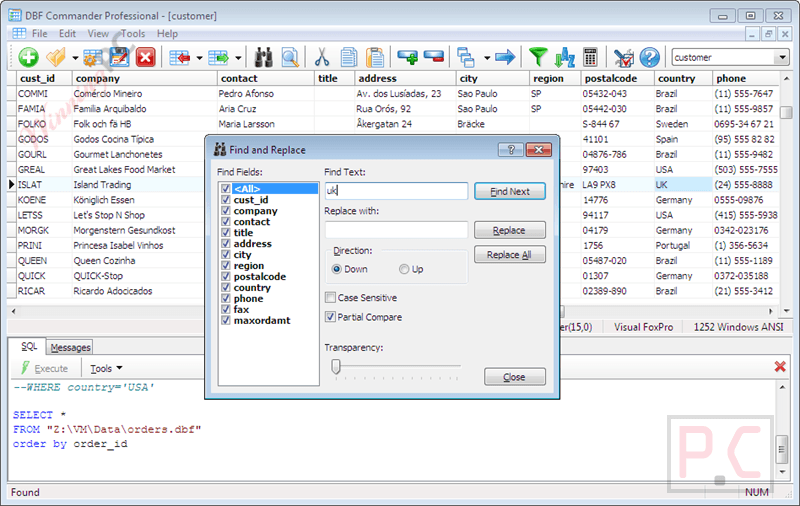
Task: Click the dialog's question mark help button
Action: pyautogui.click(x=511, y=149)
